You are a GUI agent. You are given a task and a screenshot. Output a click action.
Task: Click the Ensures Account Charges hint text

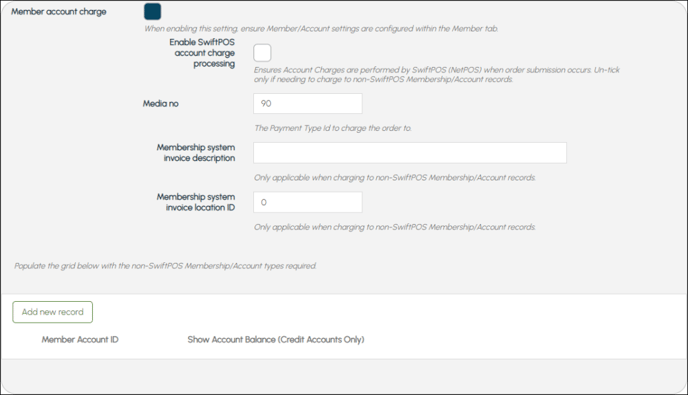coord(437,75)
